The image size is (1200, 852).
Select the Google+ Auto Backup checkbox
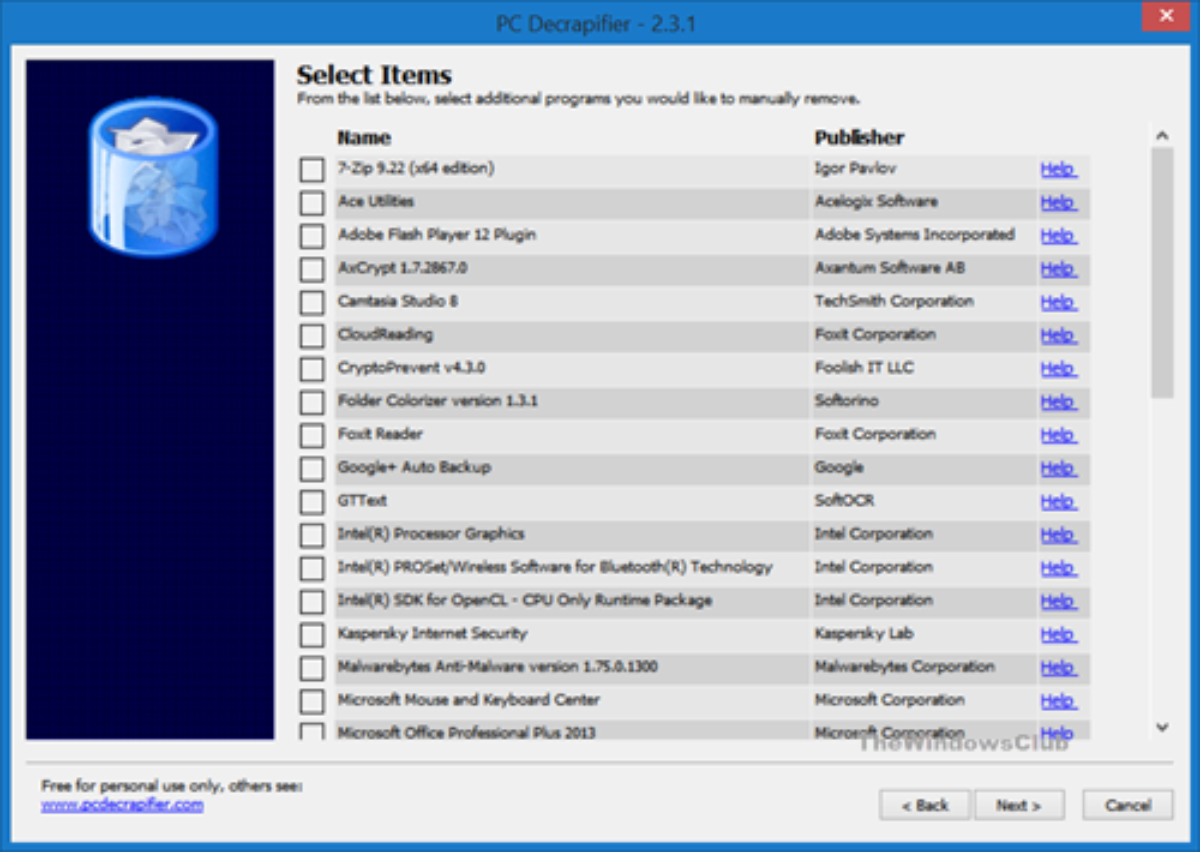click(312, 468)
